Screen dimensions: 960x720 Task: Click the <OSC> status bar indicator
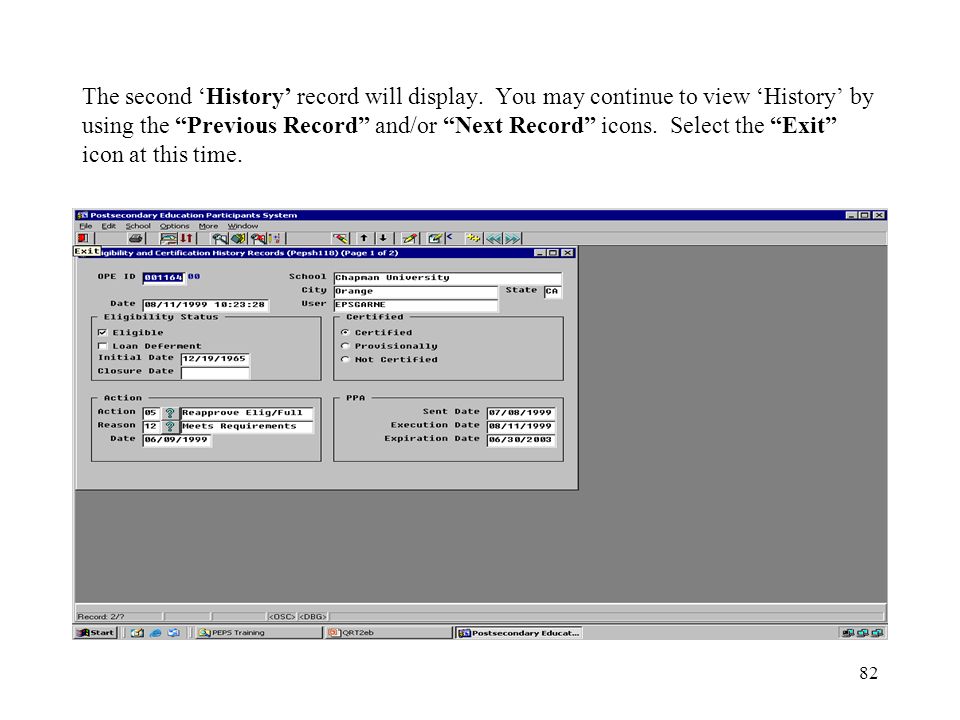pyautogui.click(x=282, y=617)
